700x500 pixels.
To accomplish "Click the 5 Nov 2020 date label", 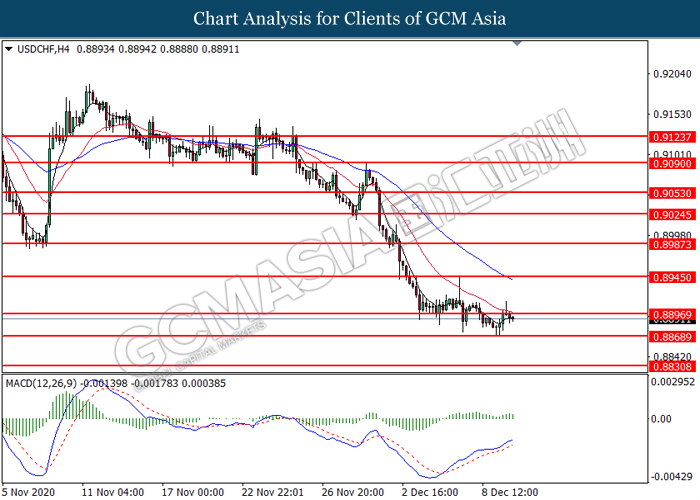I will coord(29,492).
